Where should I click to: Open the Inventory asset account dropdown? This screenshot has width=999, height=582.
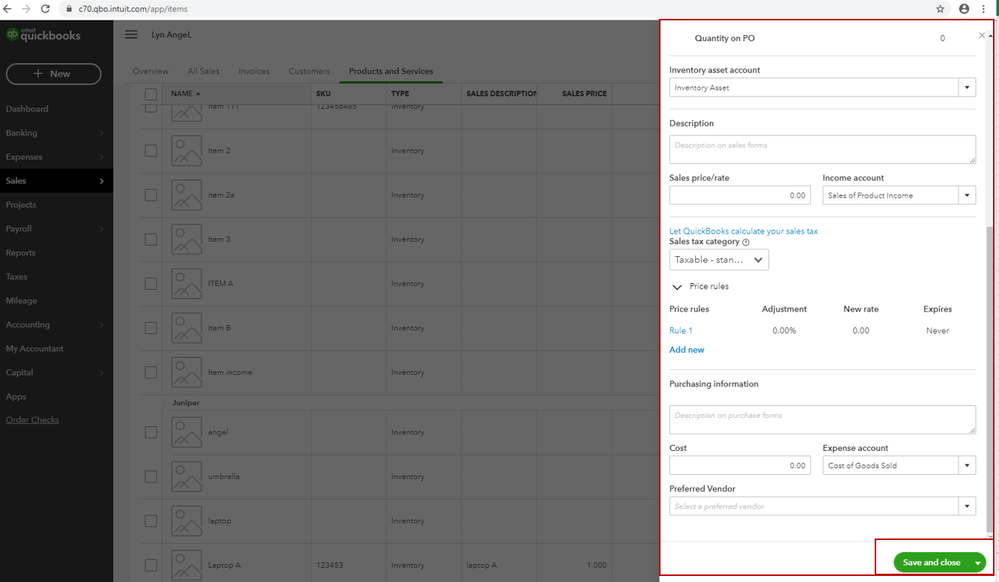967,87
